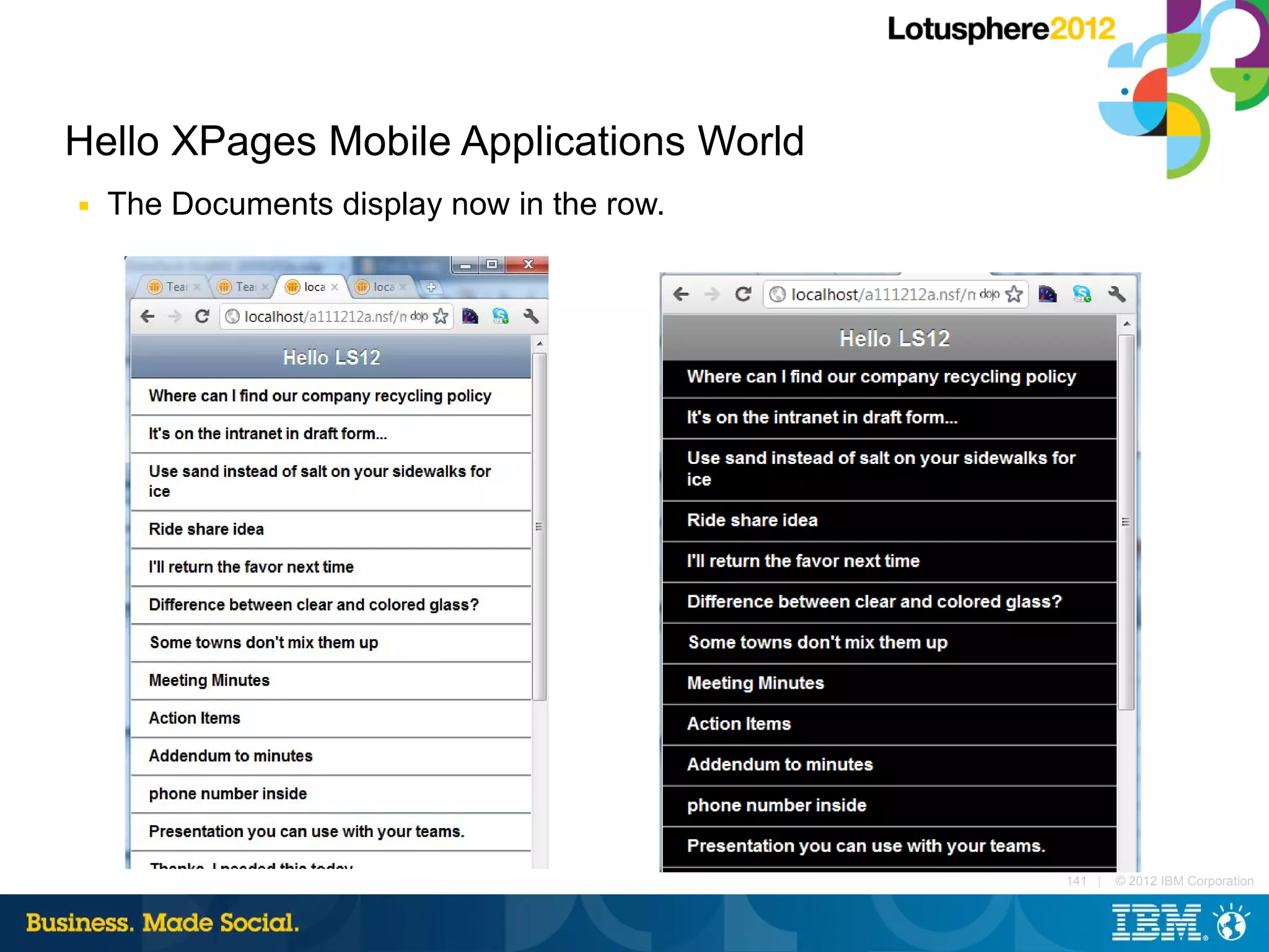Click the scroll-up arrow in the right browser scrollbar
Image resolution: width=1269 pixels, height=952 pixels.
(x=1126, y=324)
